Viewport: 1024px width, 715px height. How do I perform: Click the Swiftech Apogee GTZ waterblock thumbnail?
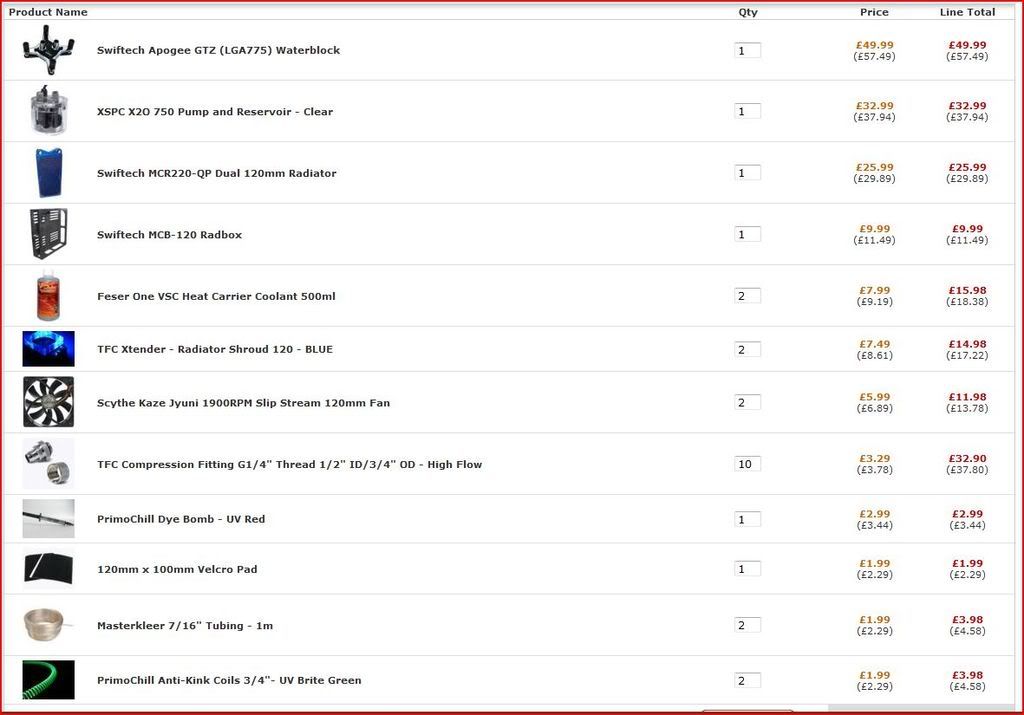[48, 50]
